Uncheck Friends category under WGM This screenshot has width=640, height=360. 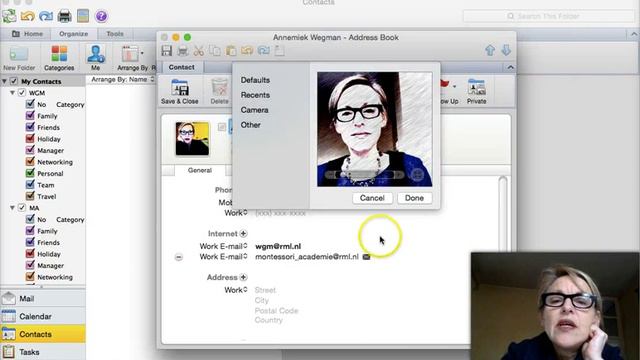30,127
